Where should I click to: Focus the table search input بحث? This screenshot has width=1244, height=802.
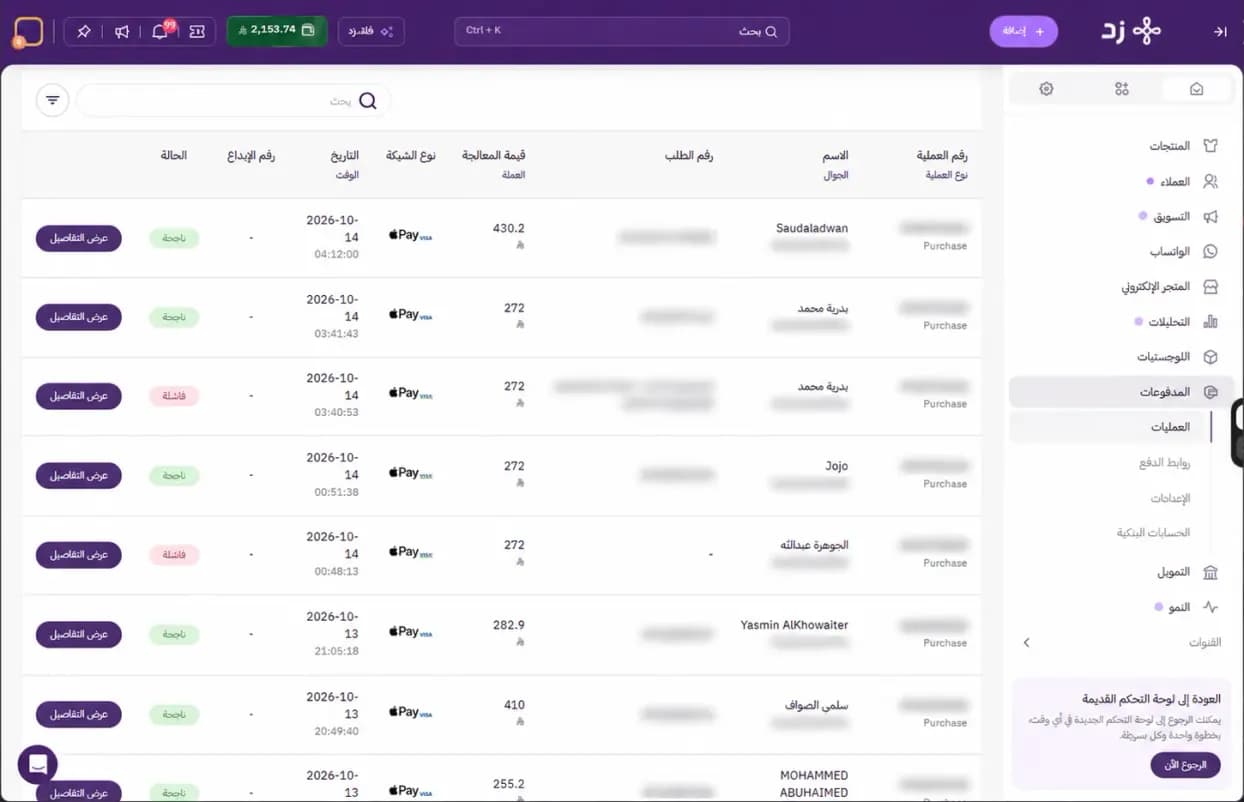click(233, 101)
